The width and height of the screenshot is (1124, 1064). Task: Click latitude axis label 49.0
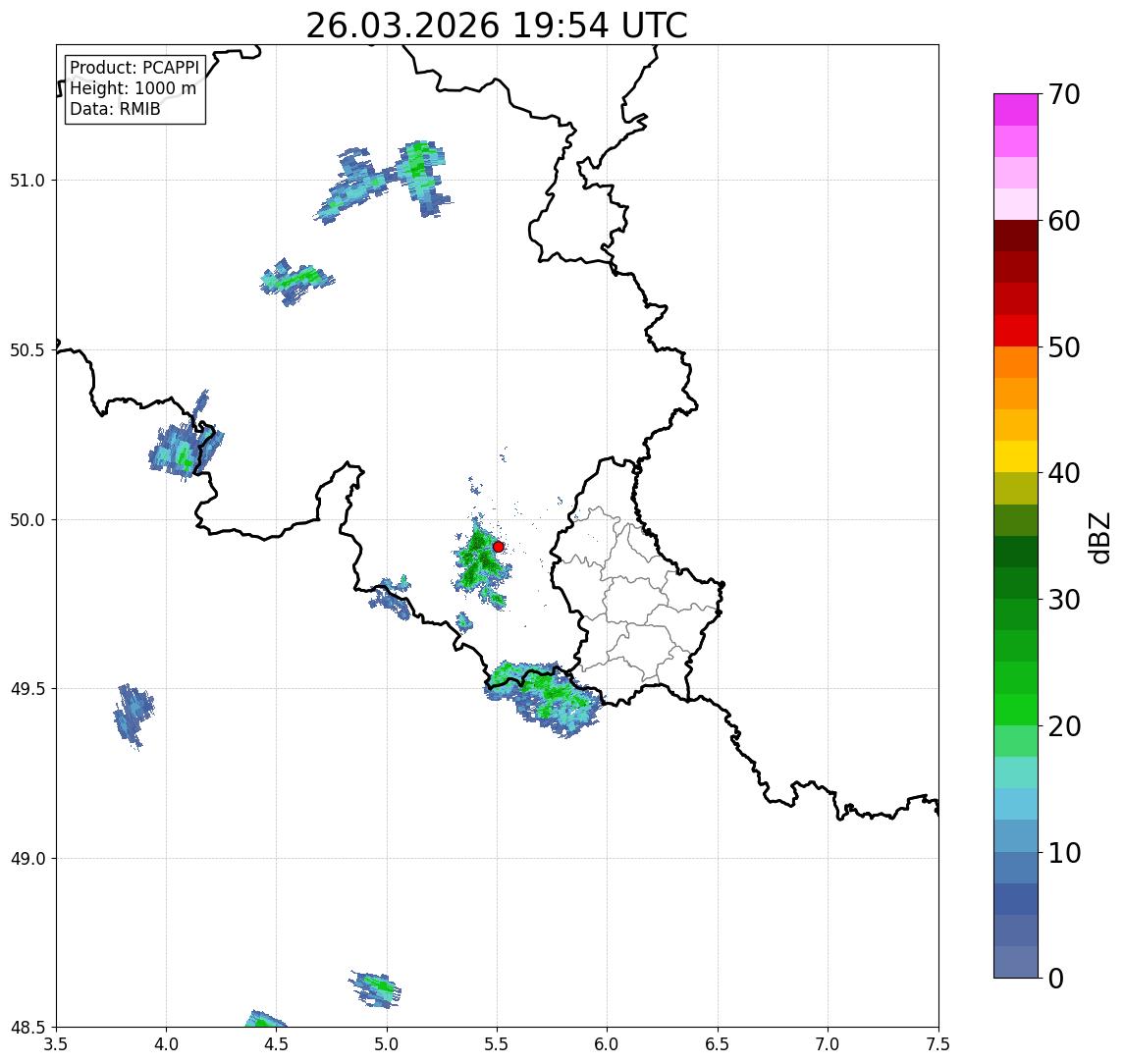coord(27,858)
